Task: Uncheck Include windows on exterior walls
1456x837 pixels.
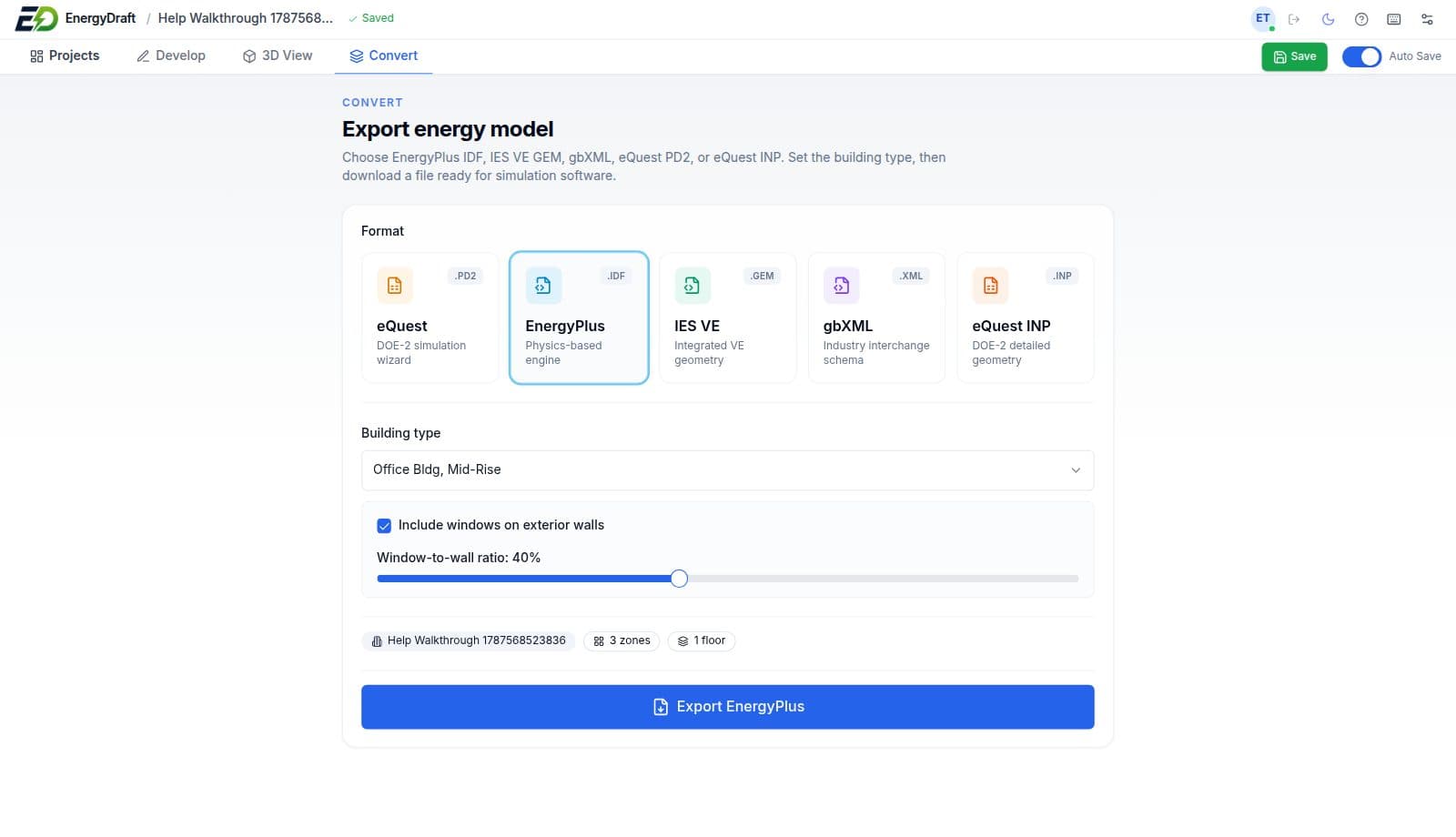Action: point(384,526)
